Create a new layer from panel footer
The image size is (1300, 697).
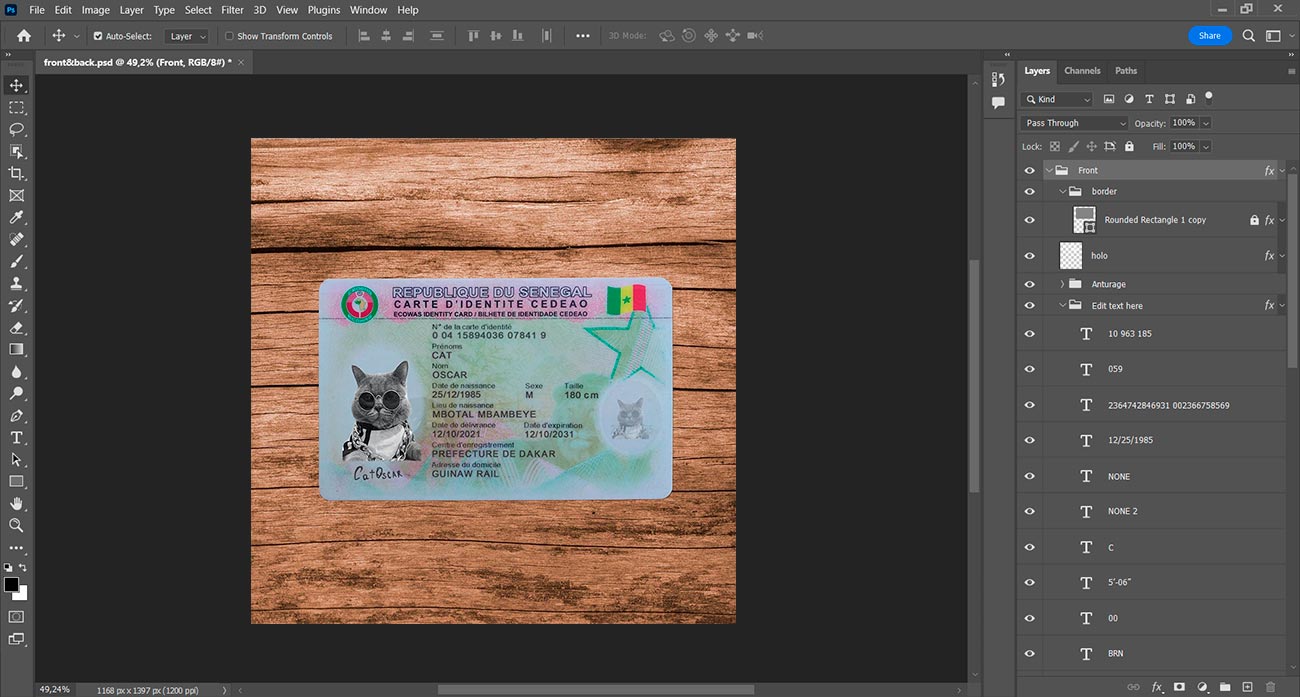click(x=1247, y=687)
